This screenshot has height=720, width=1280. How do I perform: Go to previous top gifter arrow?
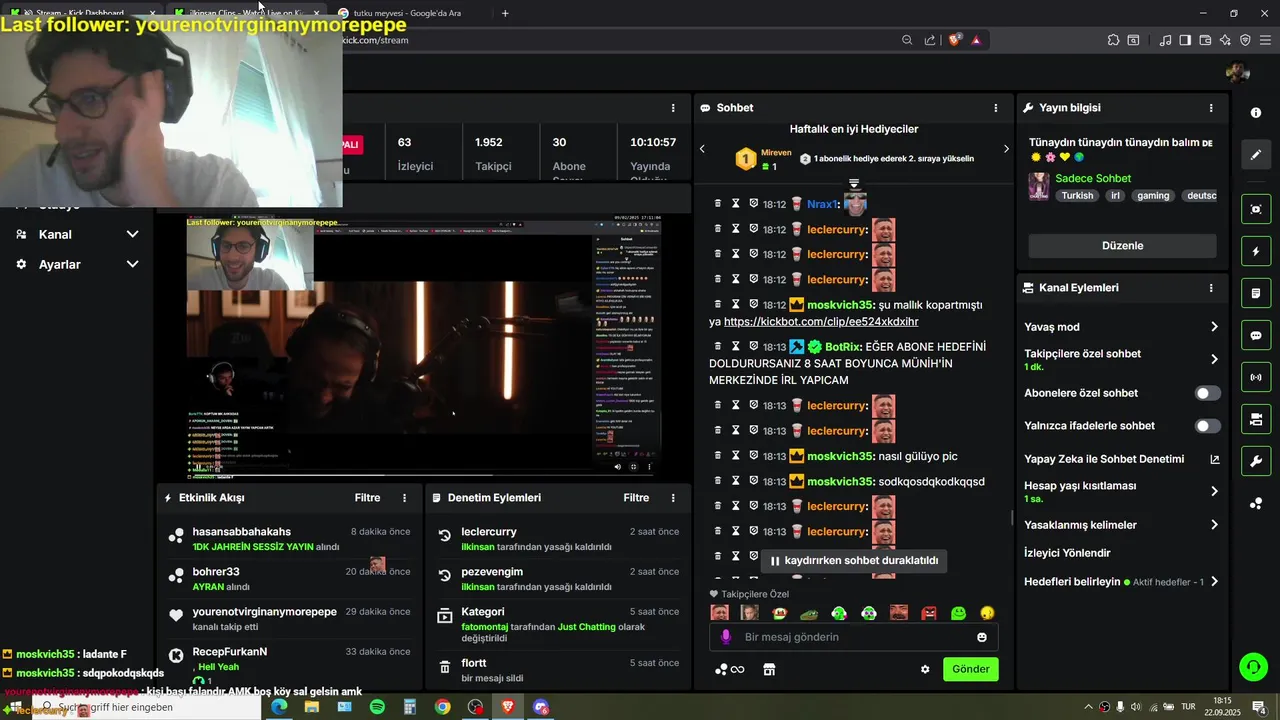pos(702,149)
